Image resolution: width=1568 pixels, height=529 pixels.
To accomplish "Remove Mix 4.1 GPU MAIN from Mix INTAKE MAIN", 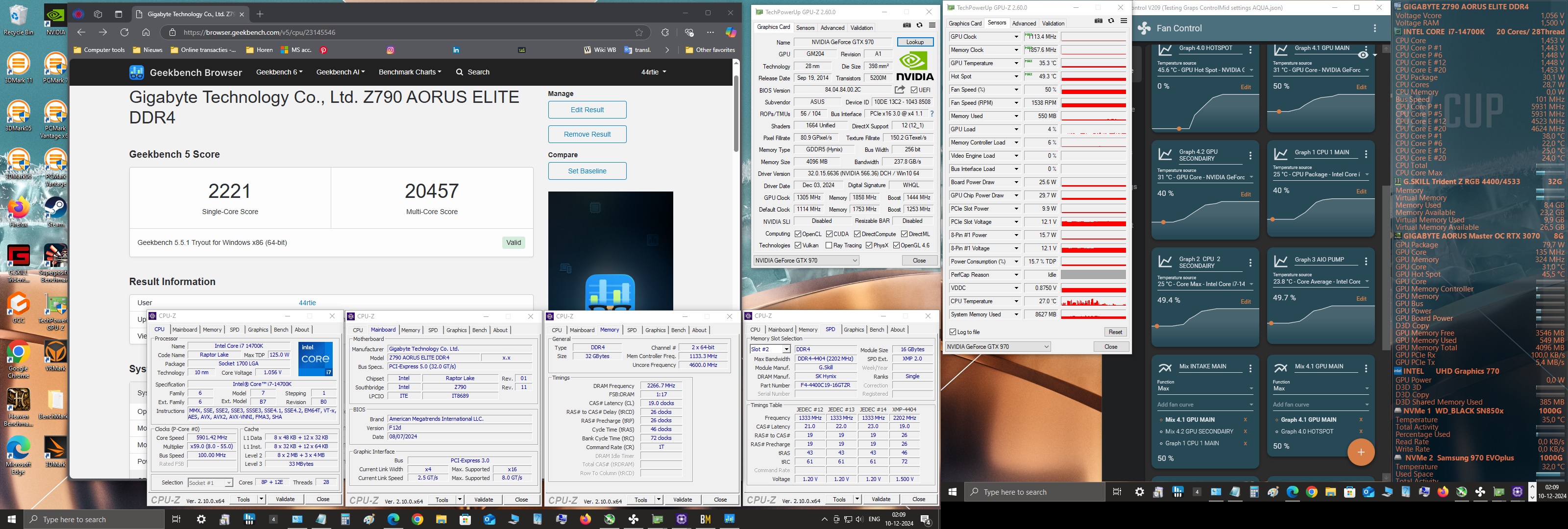I will (x=1245, y=419).
